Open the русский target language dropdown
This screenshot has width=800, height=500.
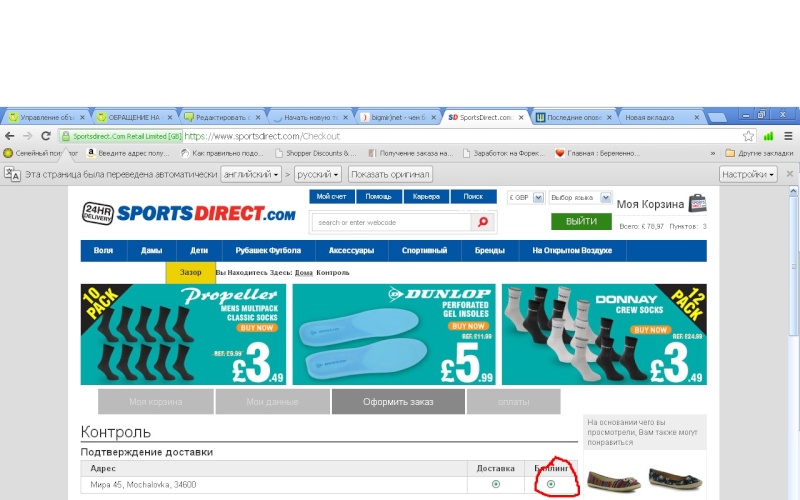[317, 174]
